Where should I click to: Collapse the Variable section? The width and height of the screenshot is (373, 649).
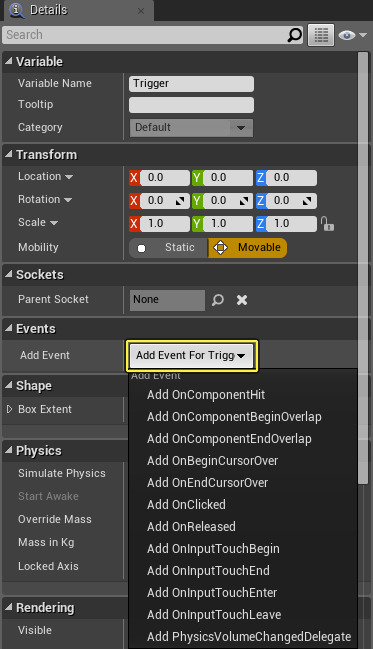[9, 61]
